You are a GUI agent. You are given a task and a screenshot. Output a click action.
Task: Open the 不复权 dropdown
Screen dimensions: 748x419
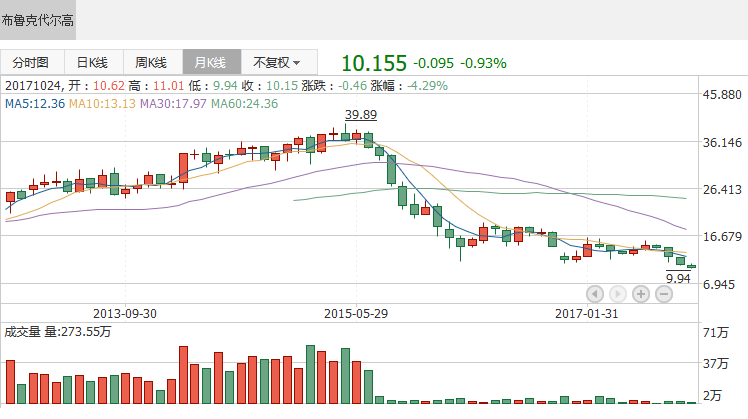[279, 63]
